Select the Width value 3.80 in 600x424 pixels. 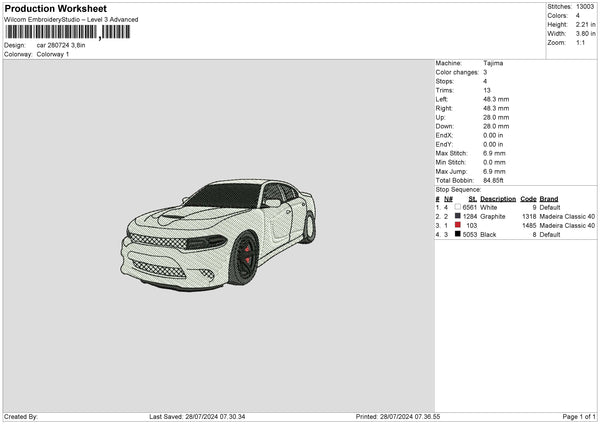[585, 34]
